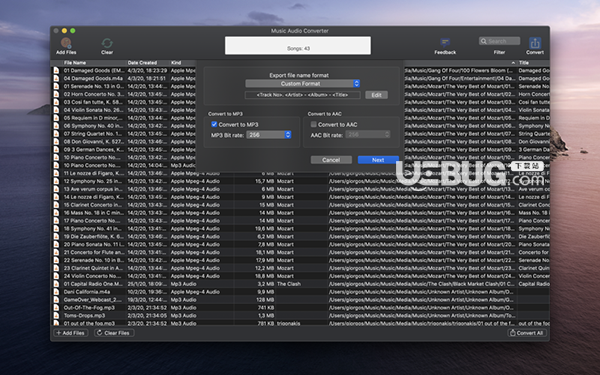Select the 21 Concerto for Flute row
Viewport: 600px width, 375px height.
point(300,252)
